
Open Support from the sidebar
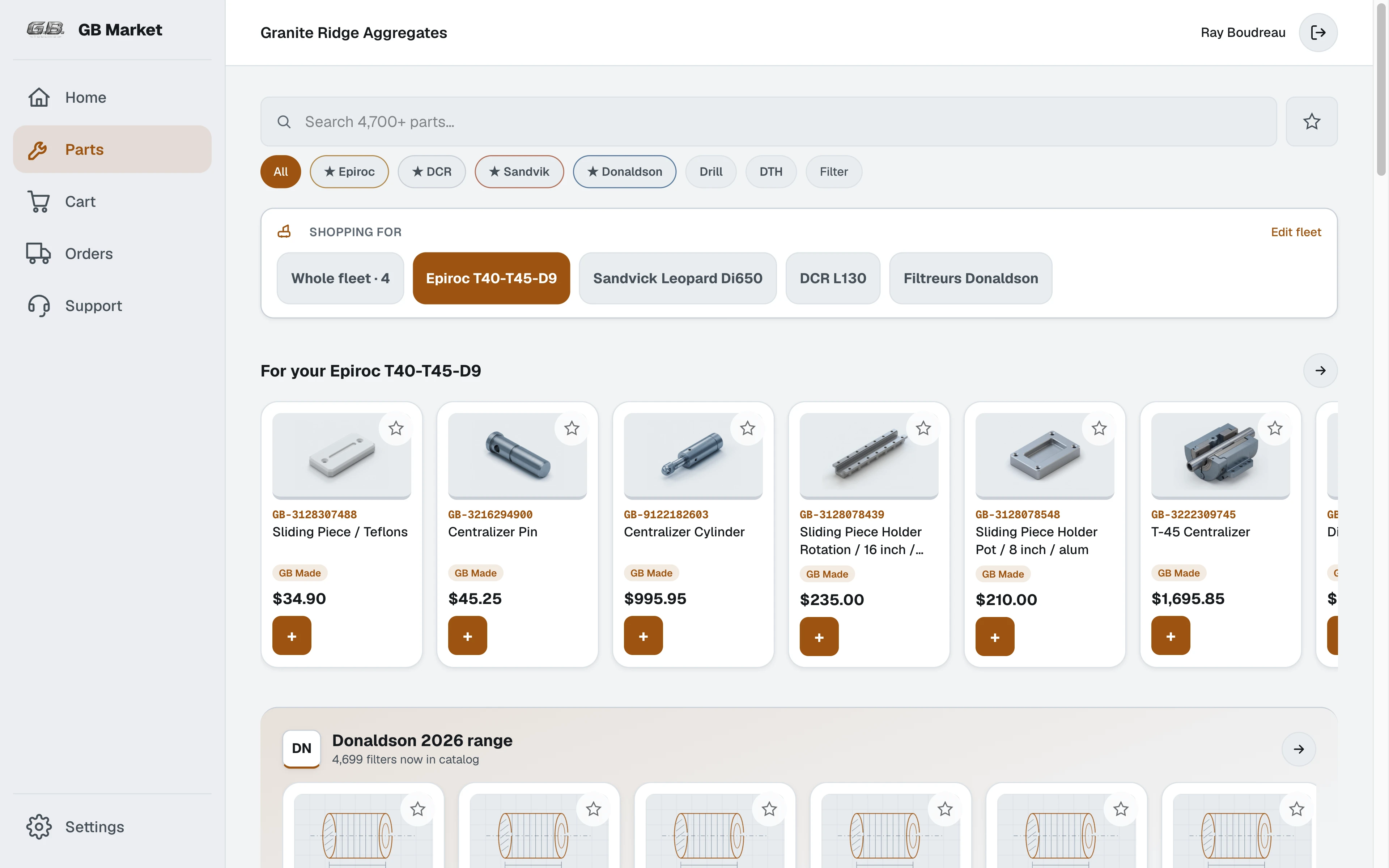112,305
